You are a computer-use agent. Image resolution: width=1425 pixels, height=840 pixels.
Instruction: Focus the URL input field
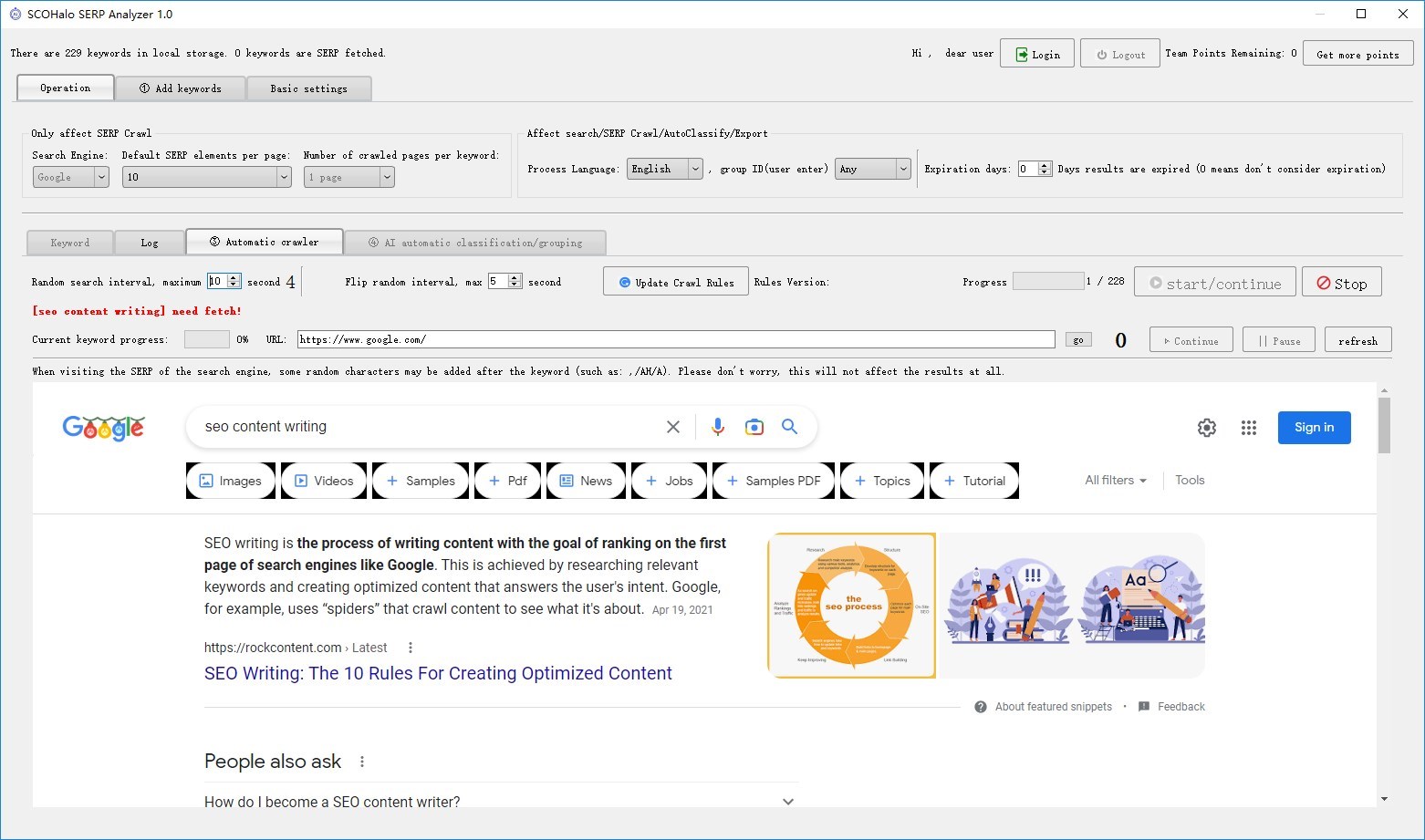point(676,339)
